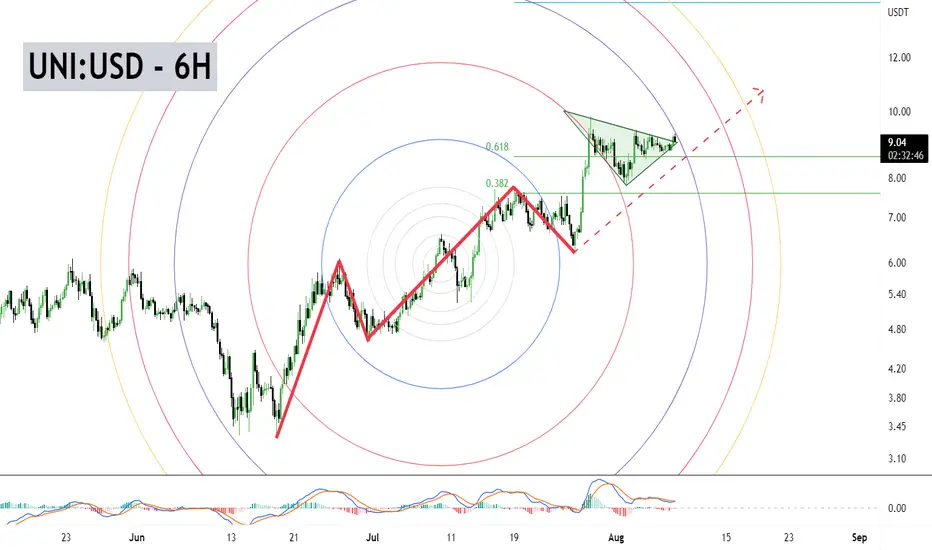Click the 13 date label on time axis
The height and width of the screenshot is (550, 932).
(x=231, y=538)
